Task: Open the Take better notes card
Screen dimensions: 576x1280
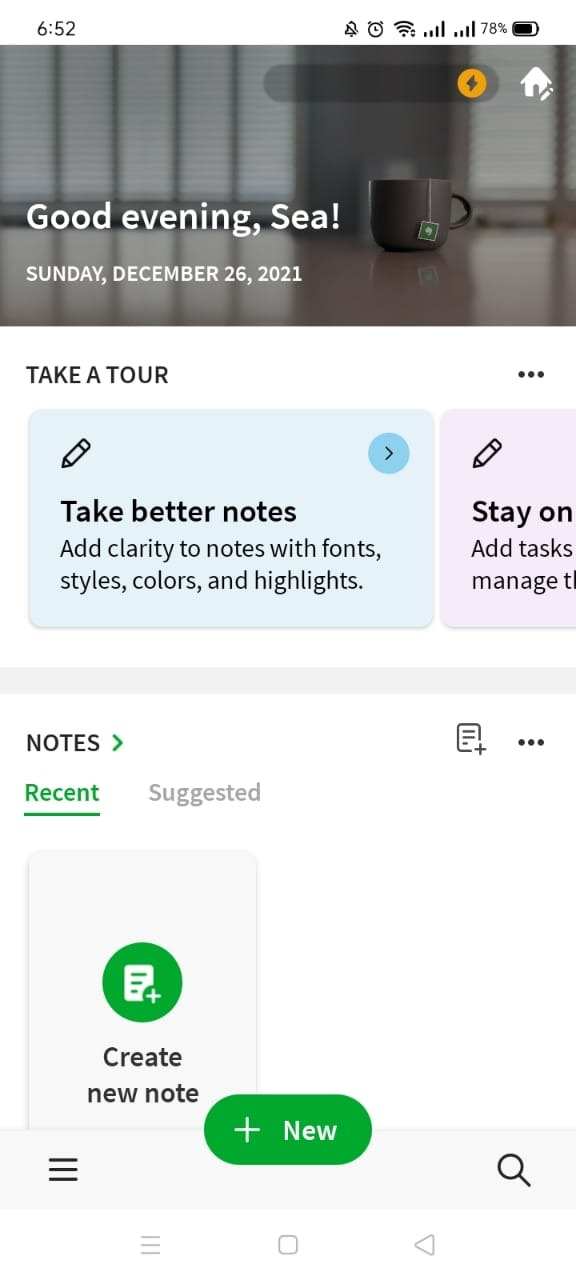Action: pyautogui.click(x=231, y=518)
